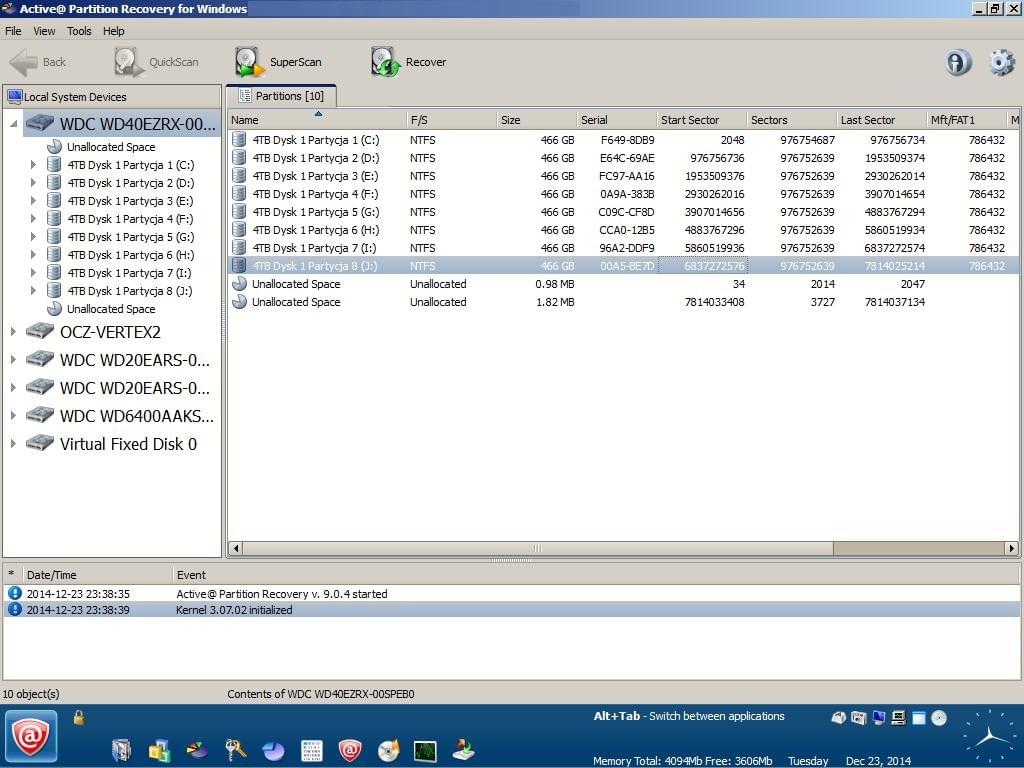
Task: Sort by the Size column header
Action: 537,120
